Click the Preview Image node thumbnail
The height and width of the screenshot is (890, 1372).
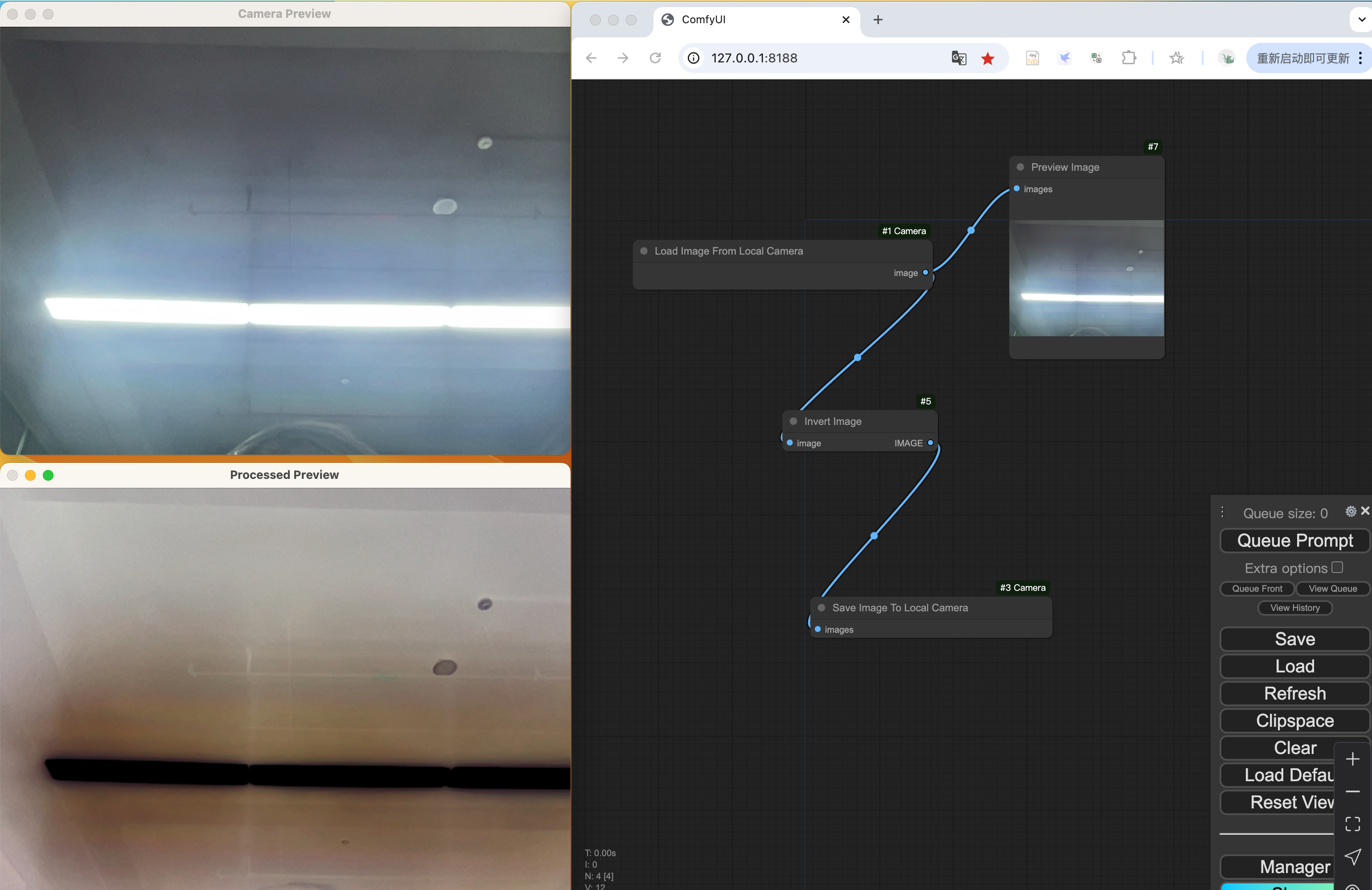(x=1086, y=279)
